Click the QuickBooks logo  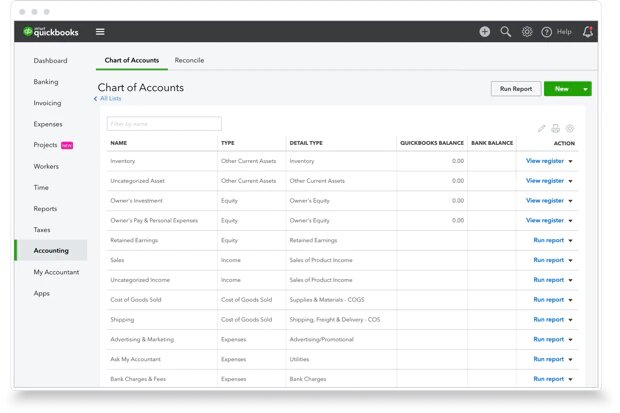(x=51, y=32)
